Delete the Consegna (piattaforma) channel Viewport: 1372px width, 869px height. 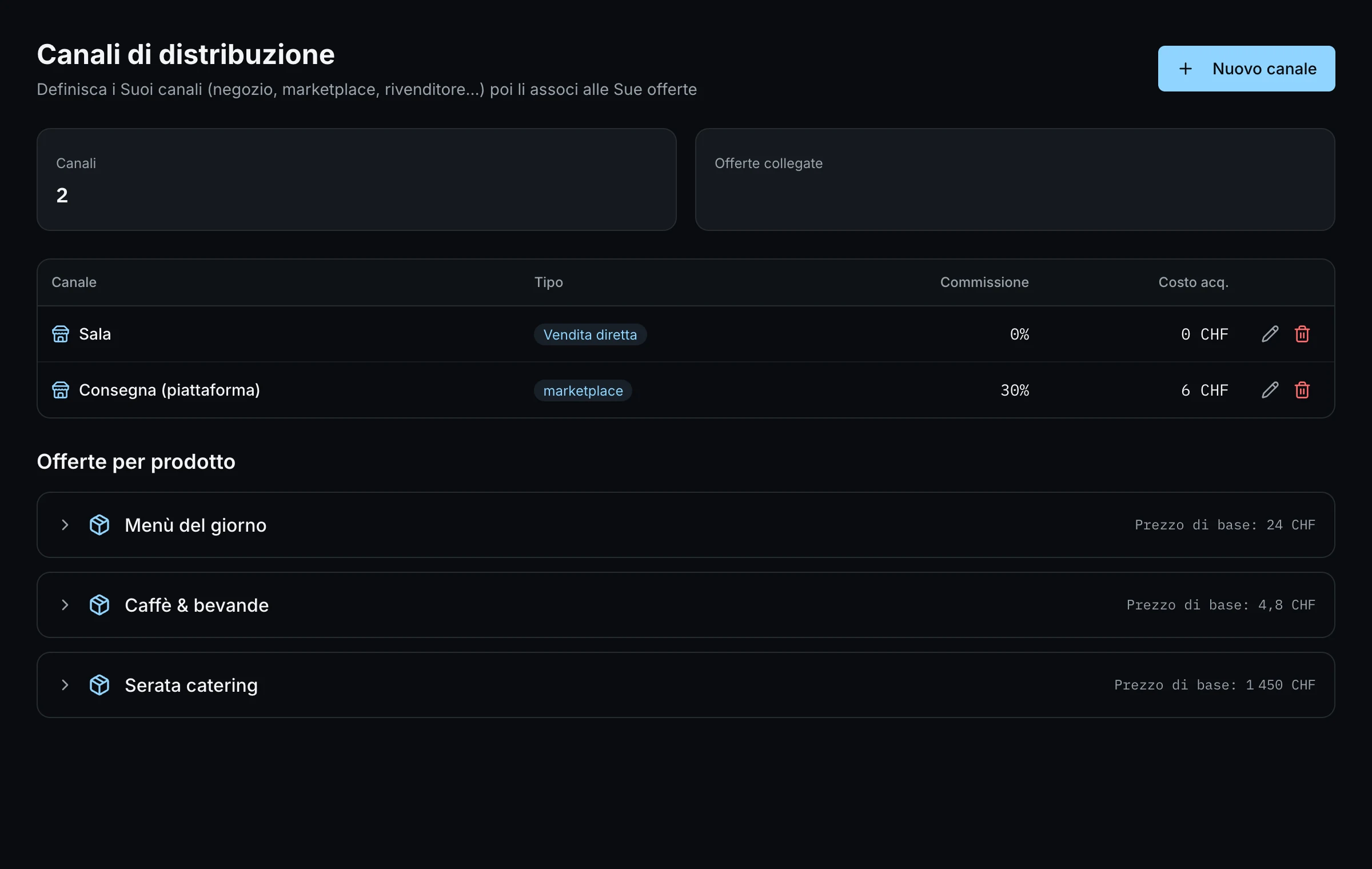coord(1302,390)
